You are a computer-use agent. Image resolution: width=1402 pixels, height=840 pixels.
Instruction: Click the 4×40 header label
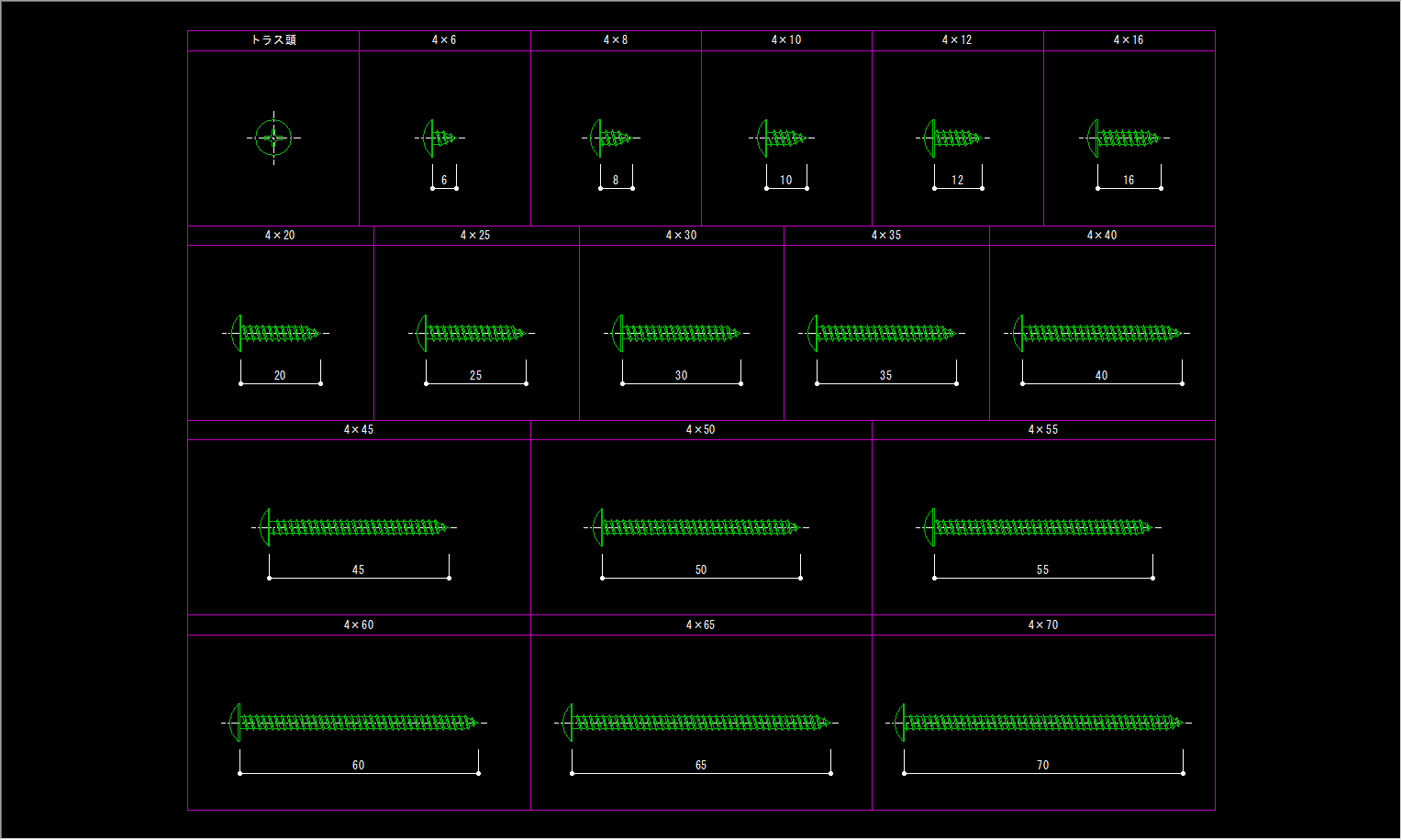1102,236
